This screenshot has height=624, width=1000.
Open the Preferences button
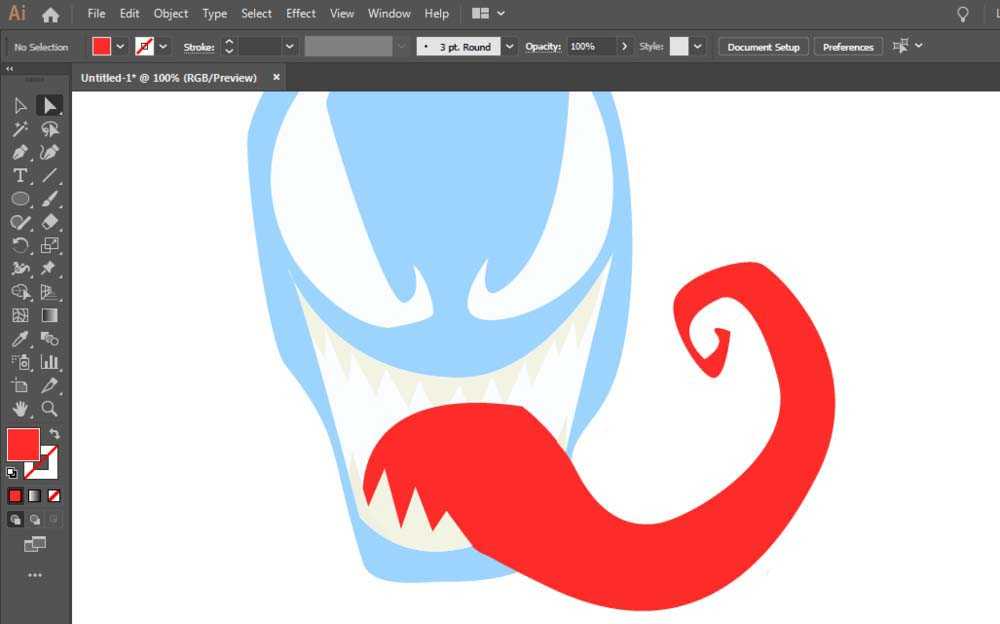(x=848, y=47)
